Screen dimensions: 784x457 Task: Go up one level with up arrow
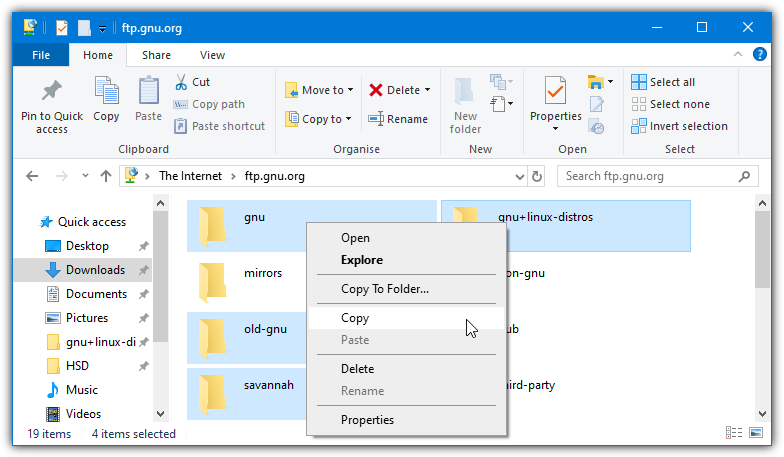tap(106, 176)
